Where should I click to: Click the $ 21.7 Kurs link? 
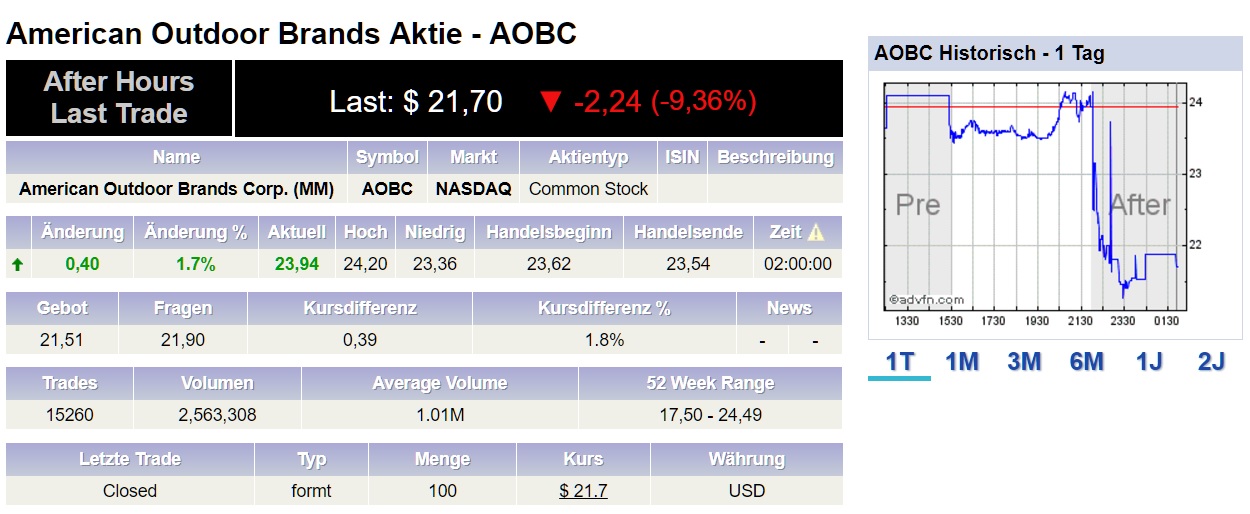click(x=583, y=491)
